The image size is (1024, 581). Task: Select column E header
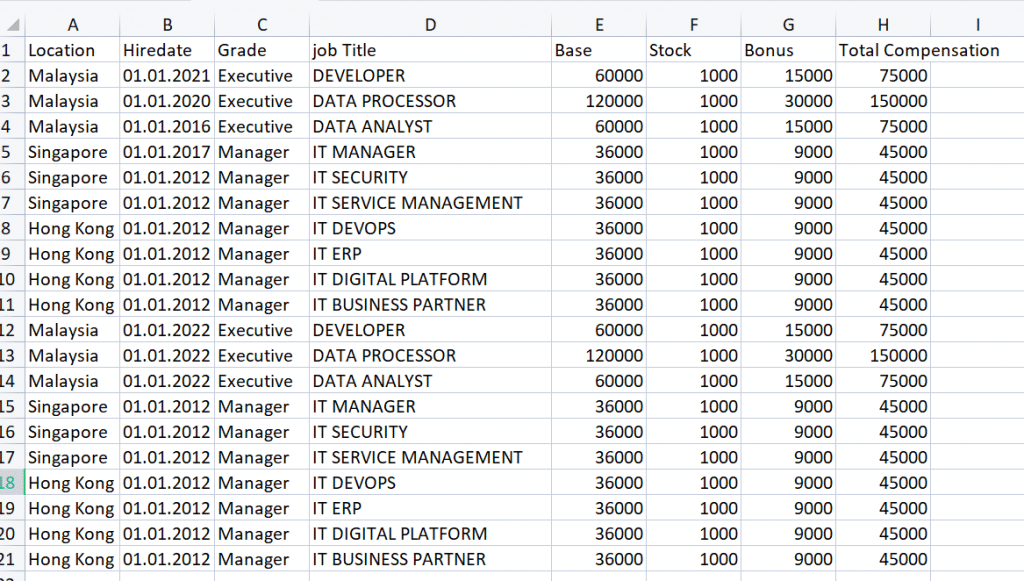pyautogui.click(x=598, y=25)
